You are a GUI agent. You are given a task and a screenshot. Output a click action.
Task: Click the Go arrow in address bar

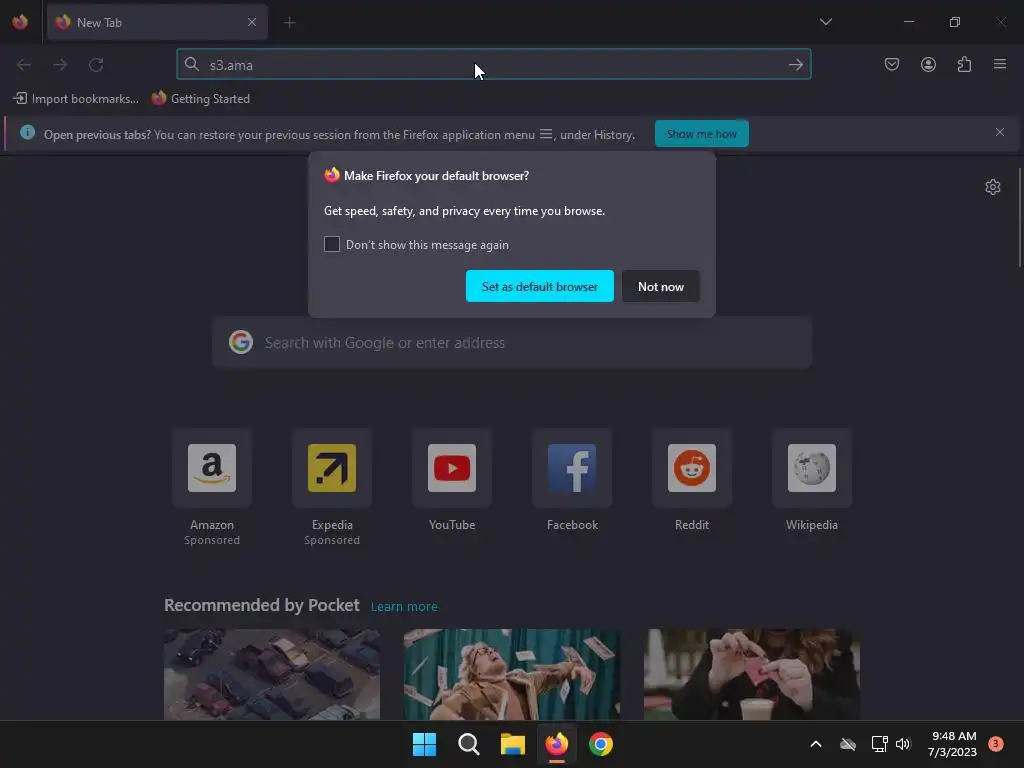(x=795, y=65)
